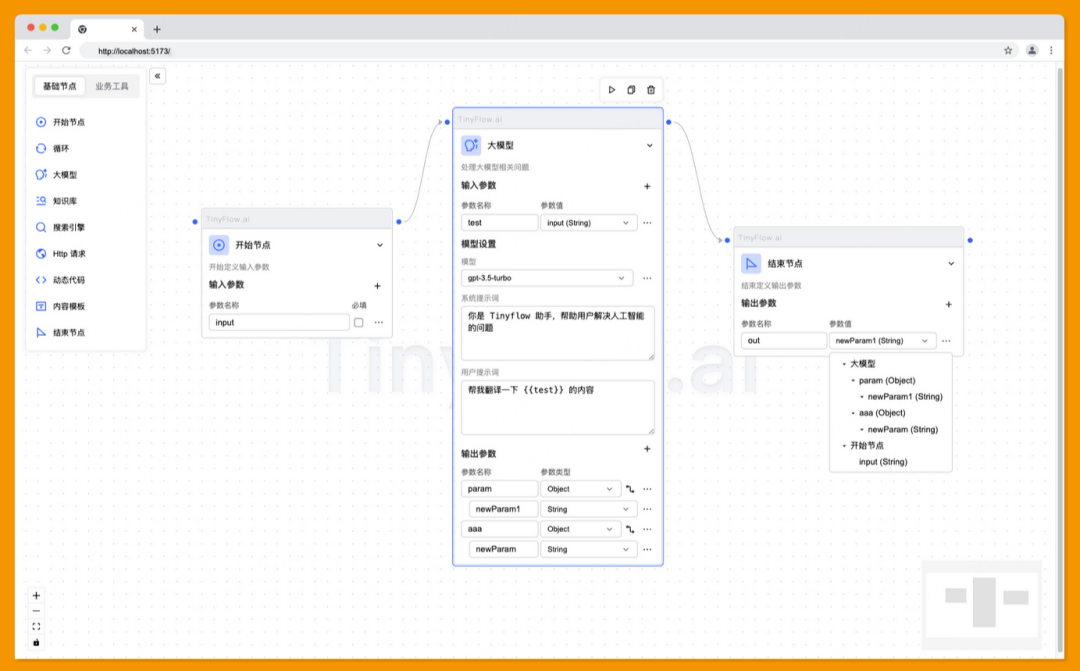This screenshot has height=671, width=1080.
Task: Delete the node using trash icon
Action: coord(651,90)
